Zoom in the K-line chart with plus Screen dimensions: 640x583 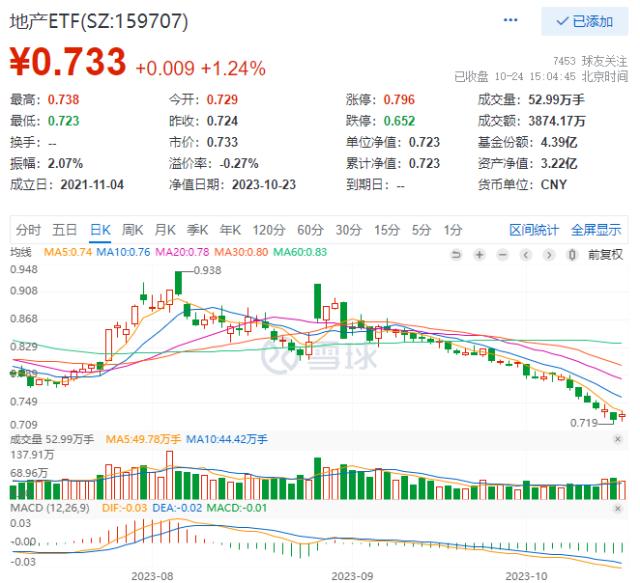(479, 255)
